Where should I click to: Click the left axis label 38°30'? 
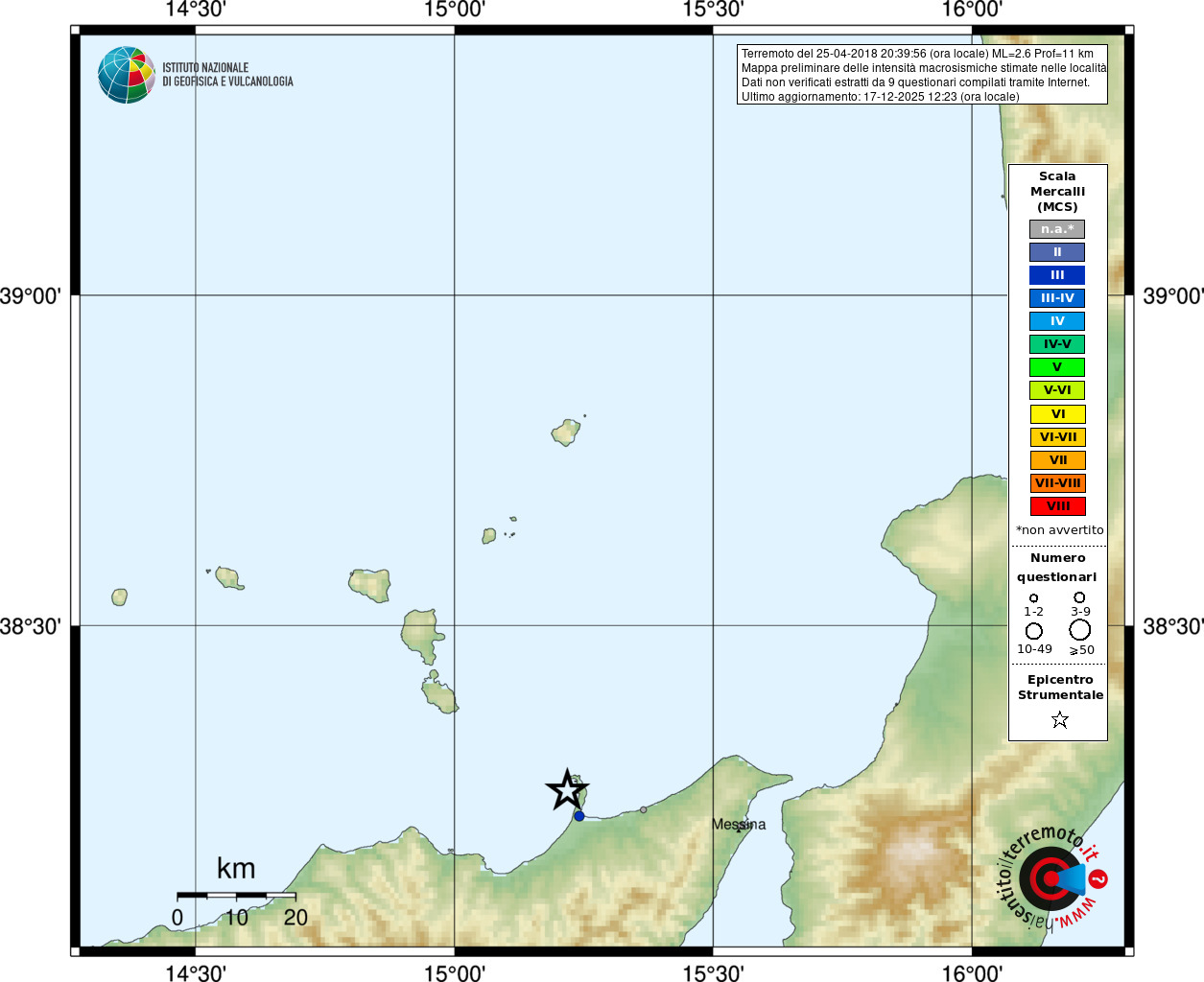31,626
